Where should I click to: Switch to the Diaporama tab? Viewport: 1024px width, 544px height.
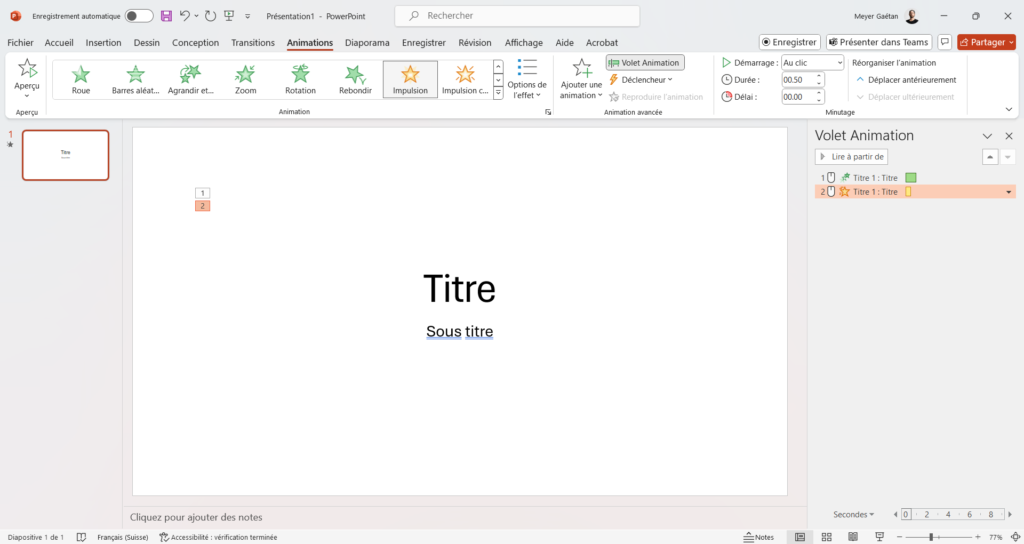(367, 42)
